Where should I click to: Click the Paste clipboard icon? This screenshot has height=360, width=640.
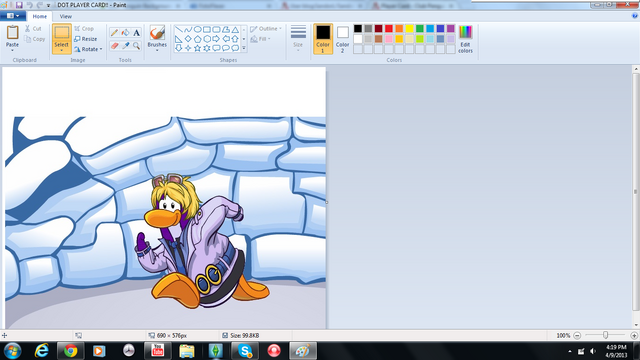point(13,33)
